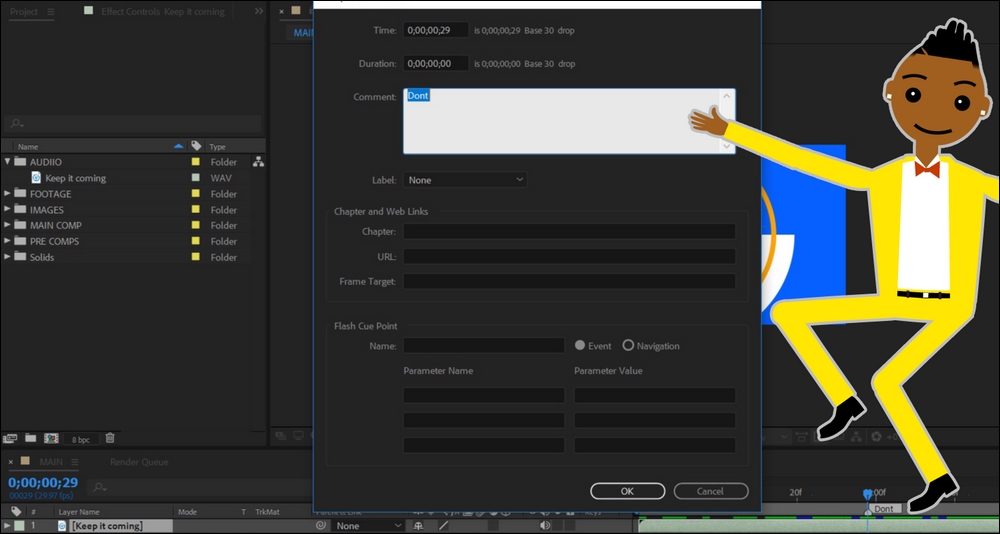The height and width of the screenshot is (534, 1000).
Task: Click in the Comment text area
Action: tap(561, 121)
